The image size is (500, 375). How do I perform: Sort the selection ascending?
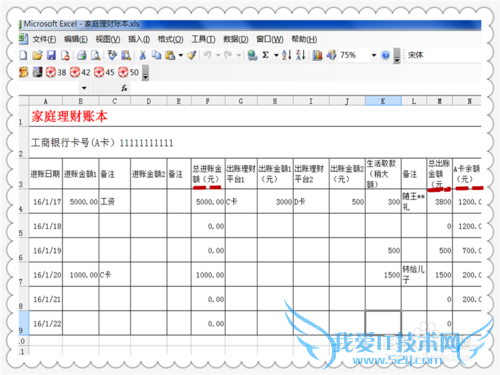pyautogui.click(x=287, y=55)
